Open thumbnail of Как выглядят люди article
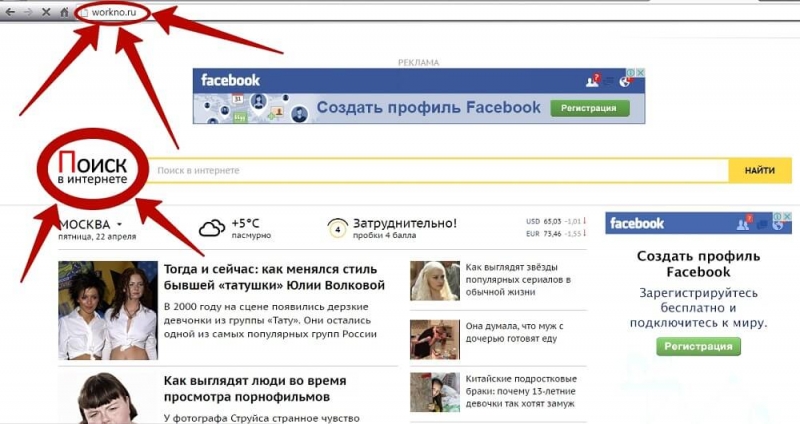The height and width of the screenshot is (424, 800). [x=108, y=398]
